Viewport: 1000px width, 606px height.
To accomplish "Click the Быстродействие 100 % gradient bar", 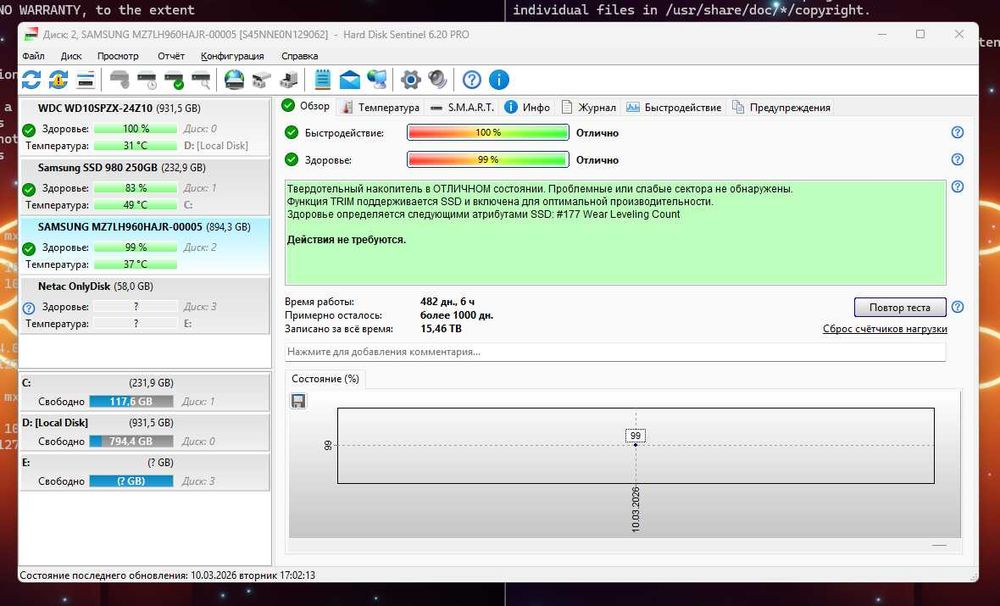I will tap(488, 133).
